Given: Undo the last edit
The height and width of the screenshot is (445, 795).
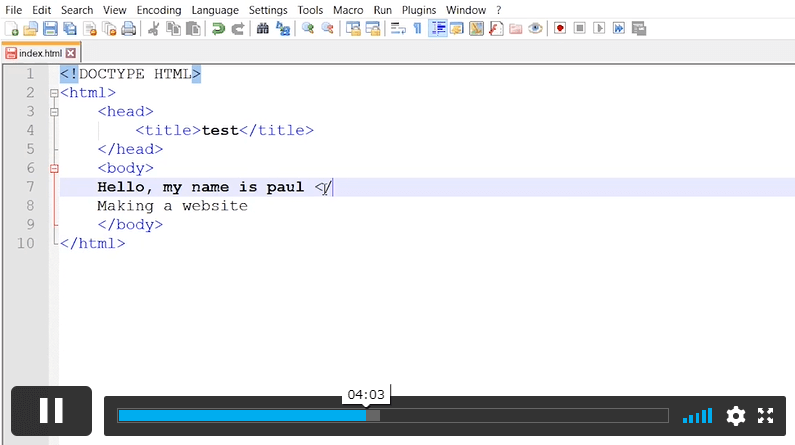Looking at the screenshot, I should [218, 29].
